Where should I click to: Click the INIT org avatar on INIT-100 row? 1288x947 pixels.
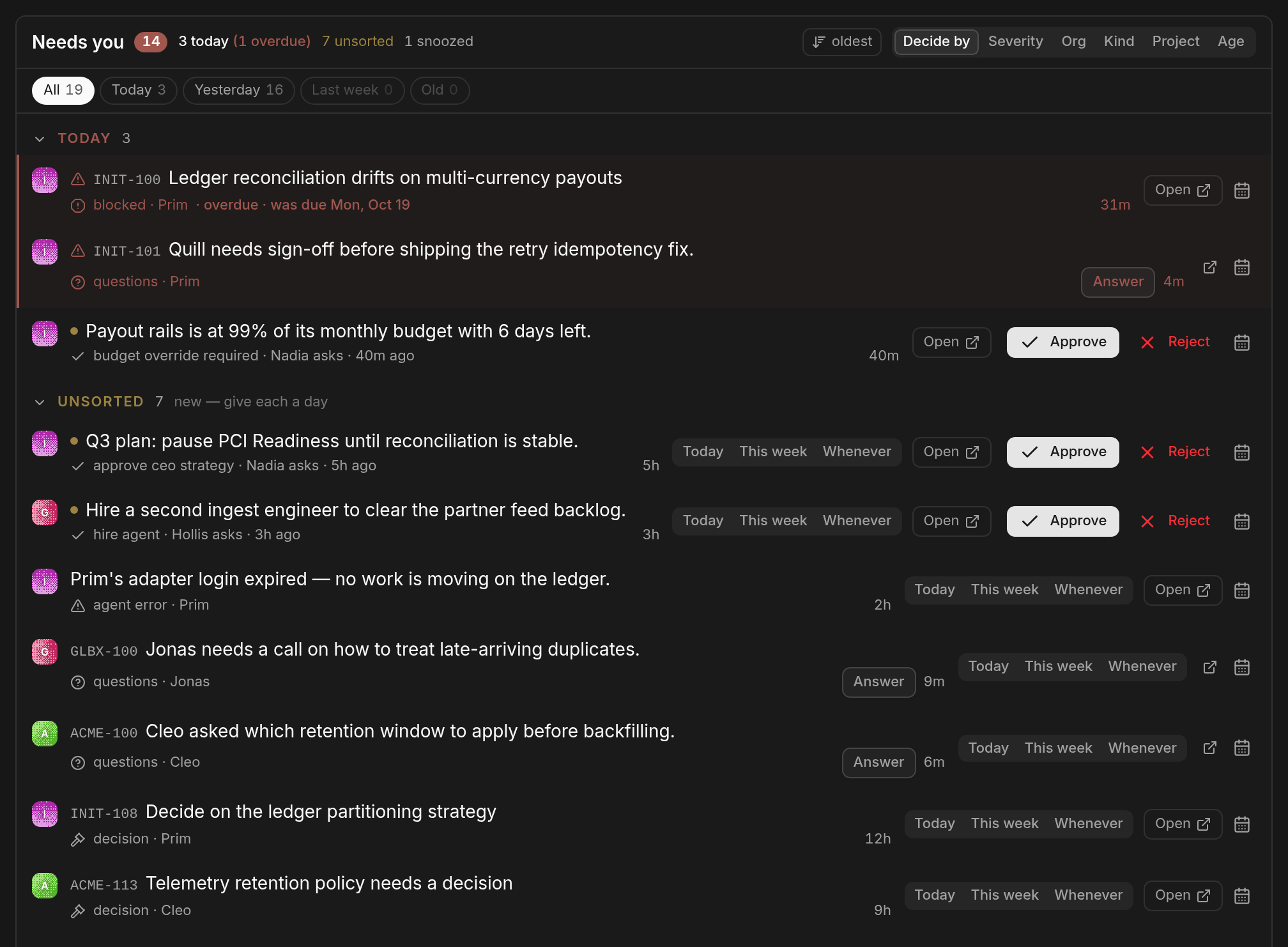pyautogui.click(x=45, y=180)
